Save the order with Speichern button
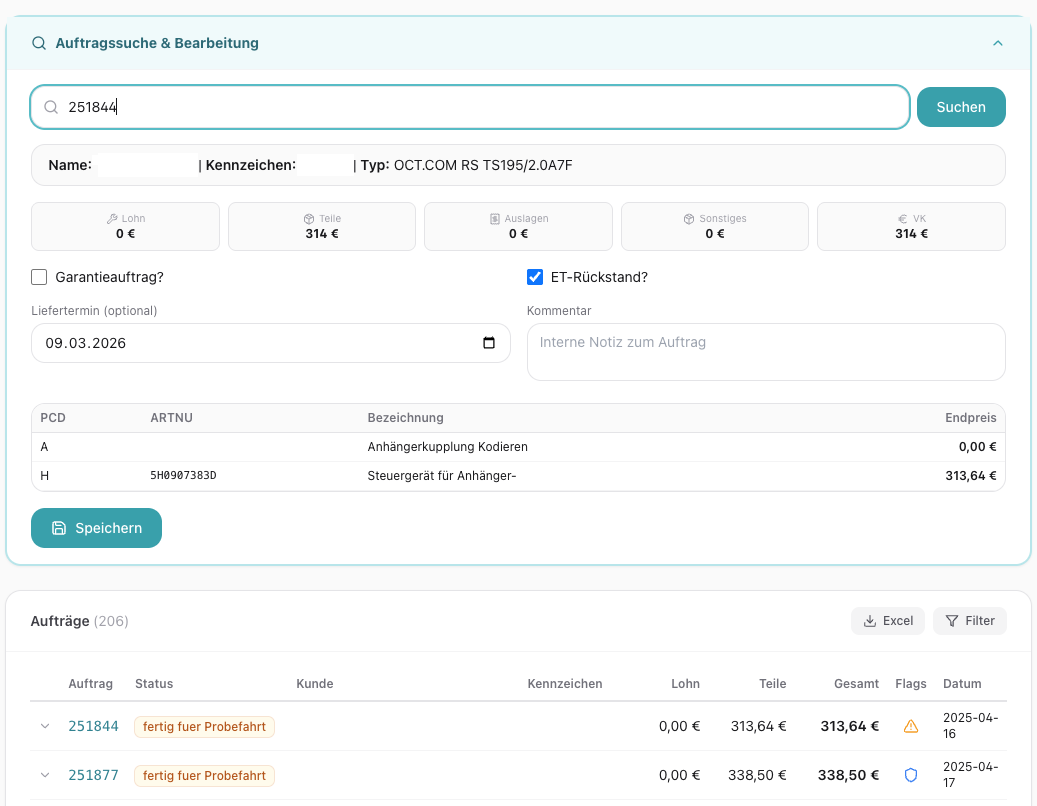The image size is (1037, 806). 96,528
